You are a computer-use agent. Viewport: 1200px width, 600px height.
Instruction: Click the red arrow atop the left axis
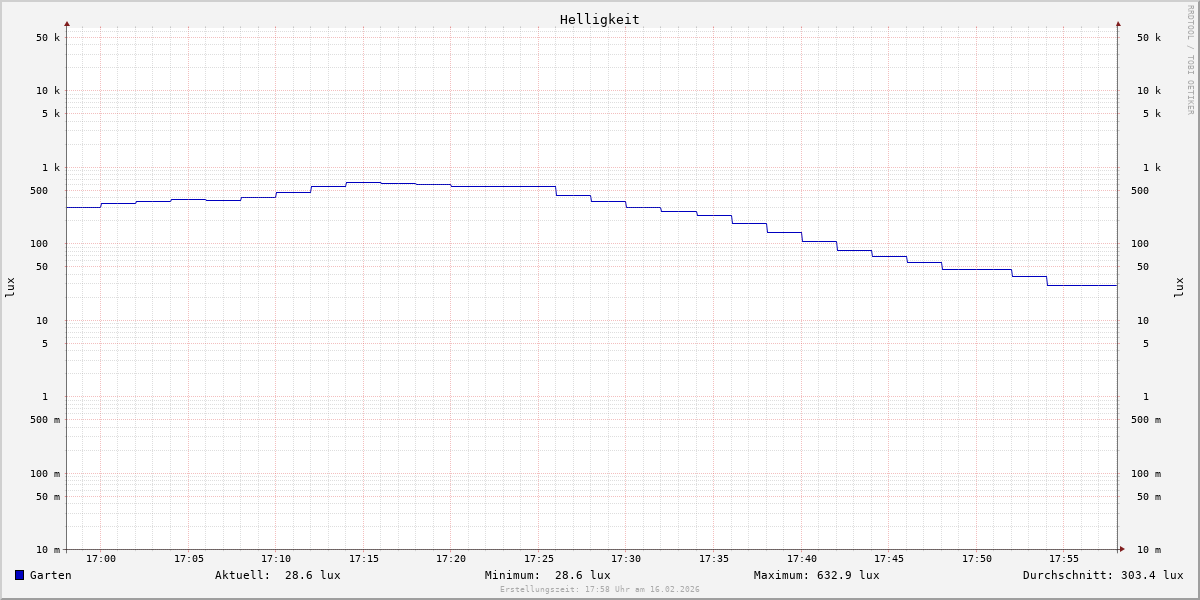click(x=67, y=23)
